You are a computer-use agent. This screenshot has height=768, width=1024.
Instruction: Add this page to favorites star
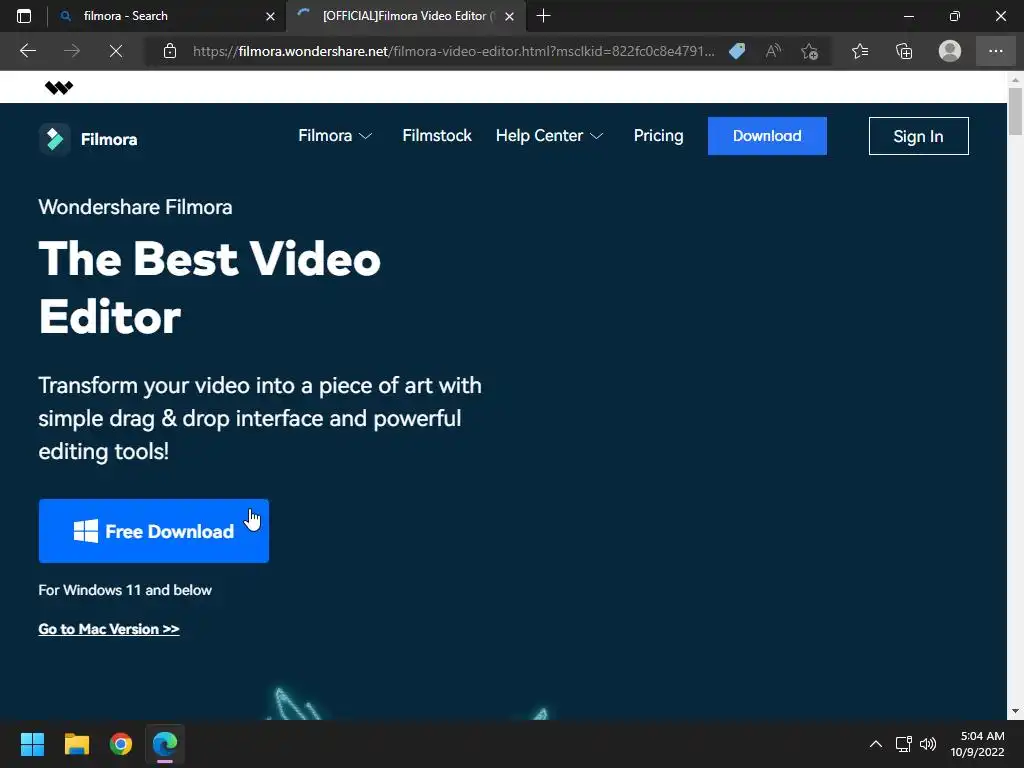click(810, 51)
